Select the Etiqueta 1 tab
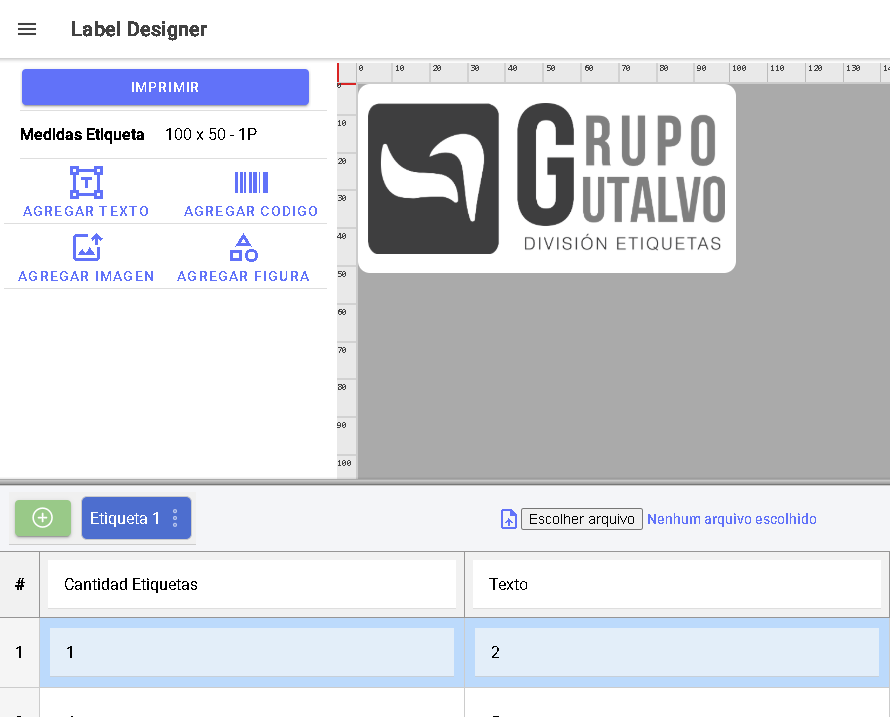The image size is (890, 717). (125, 518)
